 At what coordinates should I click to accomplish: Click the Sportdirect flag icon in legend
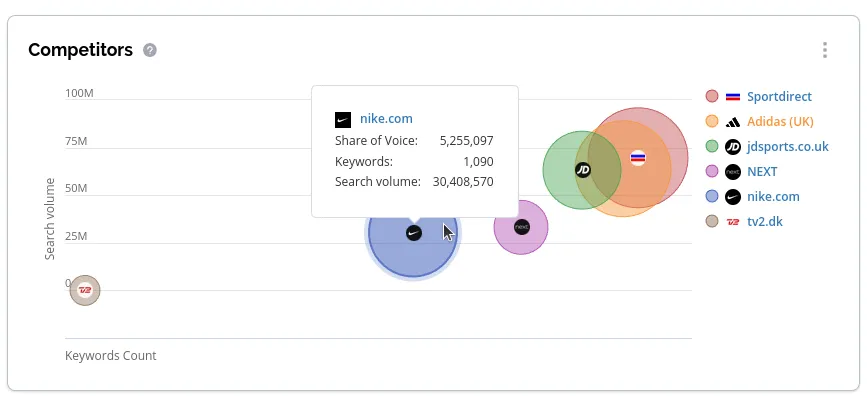[x=732, y=97]
